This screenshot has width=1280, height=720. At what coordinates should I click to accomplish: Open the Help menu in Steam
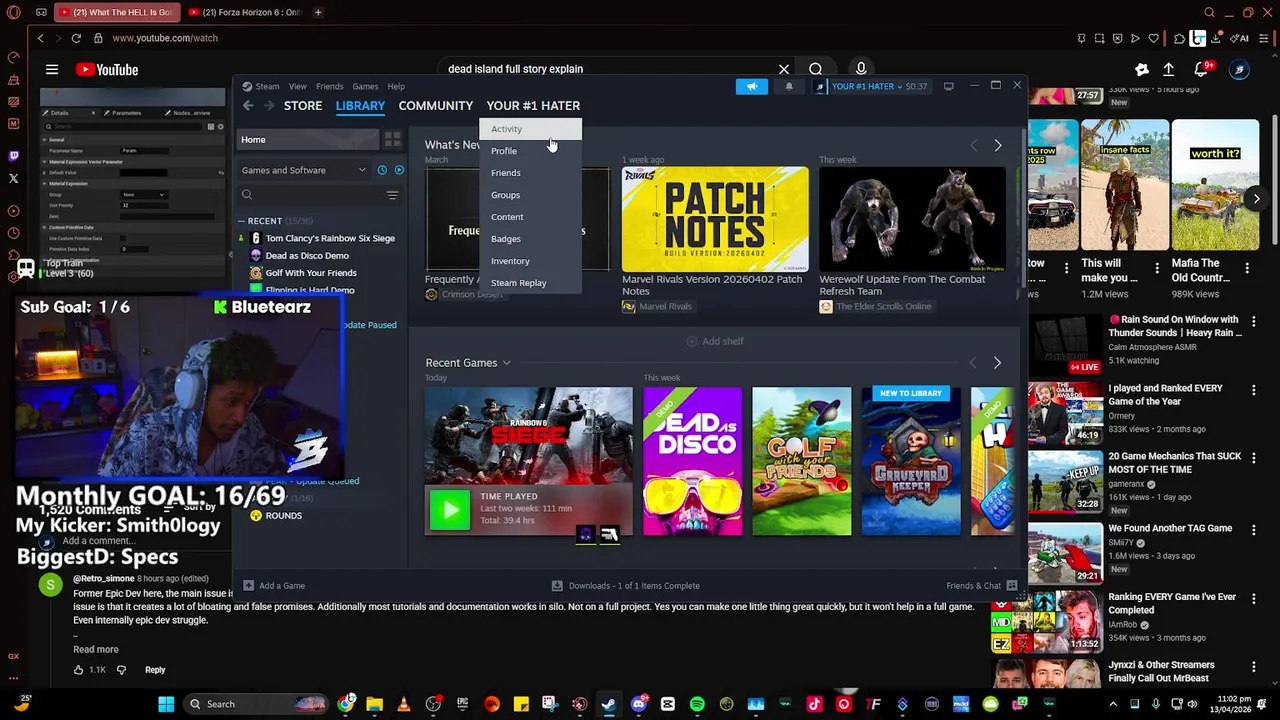click(396, 86)
